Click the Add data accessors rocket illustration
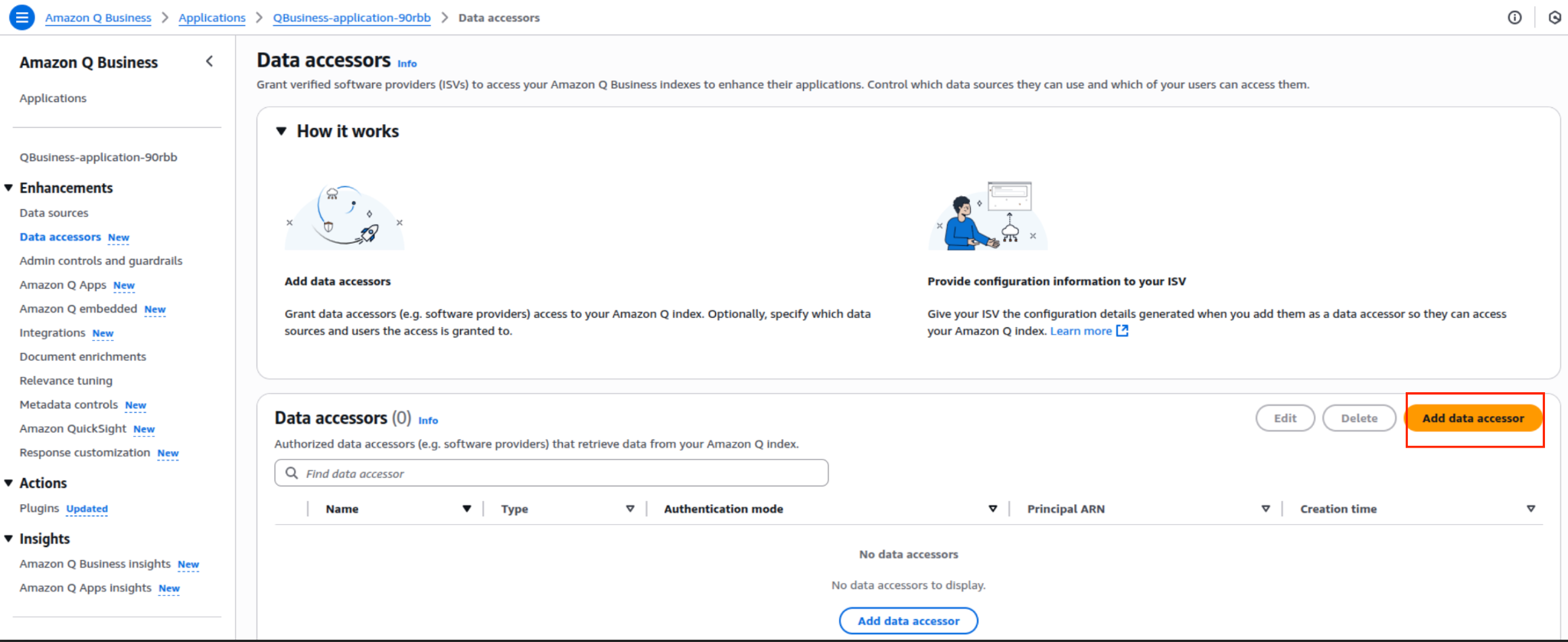The height and width of the screenshot is (642, 1568). pos(345,216)
